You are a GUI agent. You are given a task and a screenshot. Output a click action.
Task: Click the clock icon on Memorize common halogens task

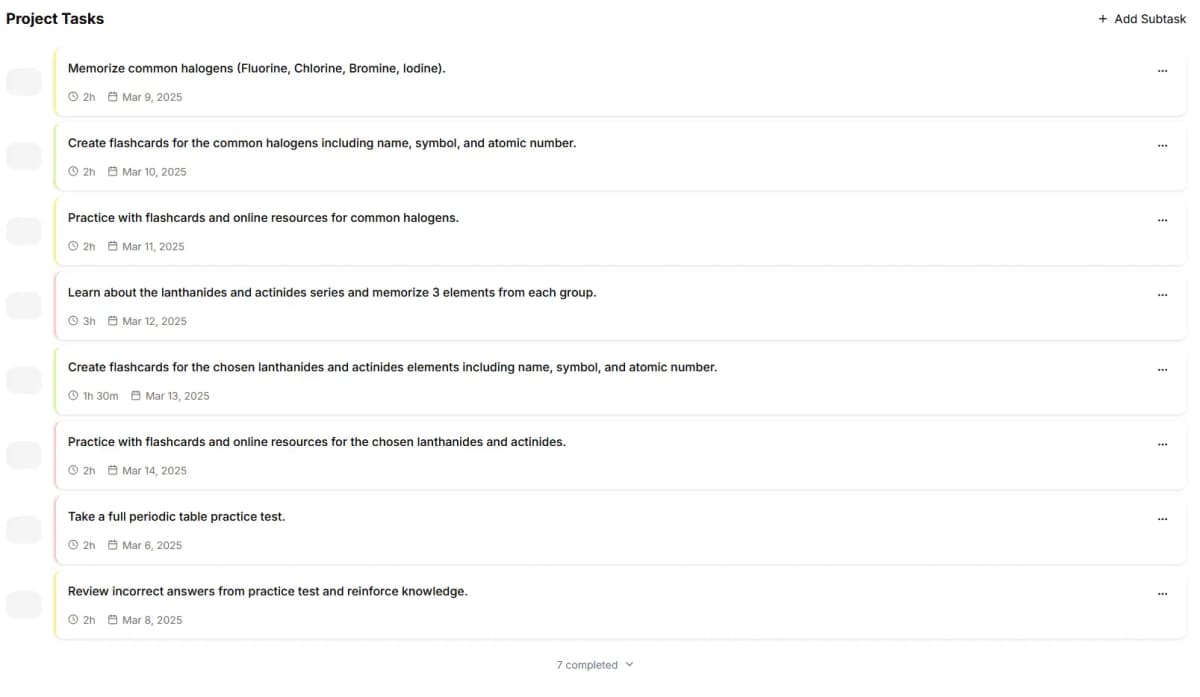[73, 97]
